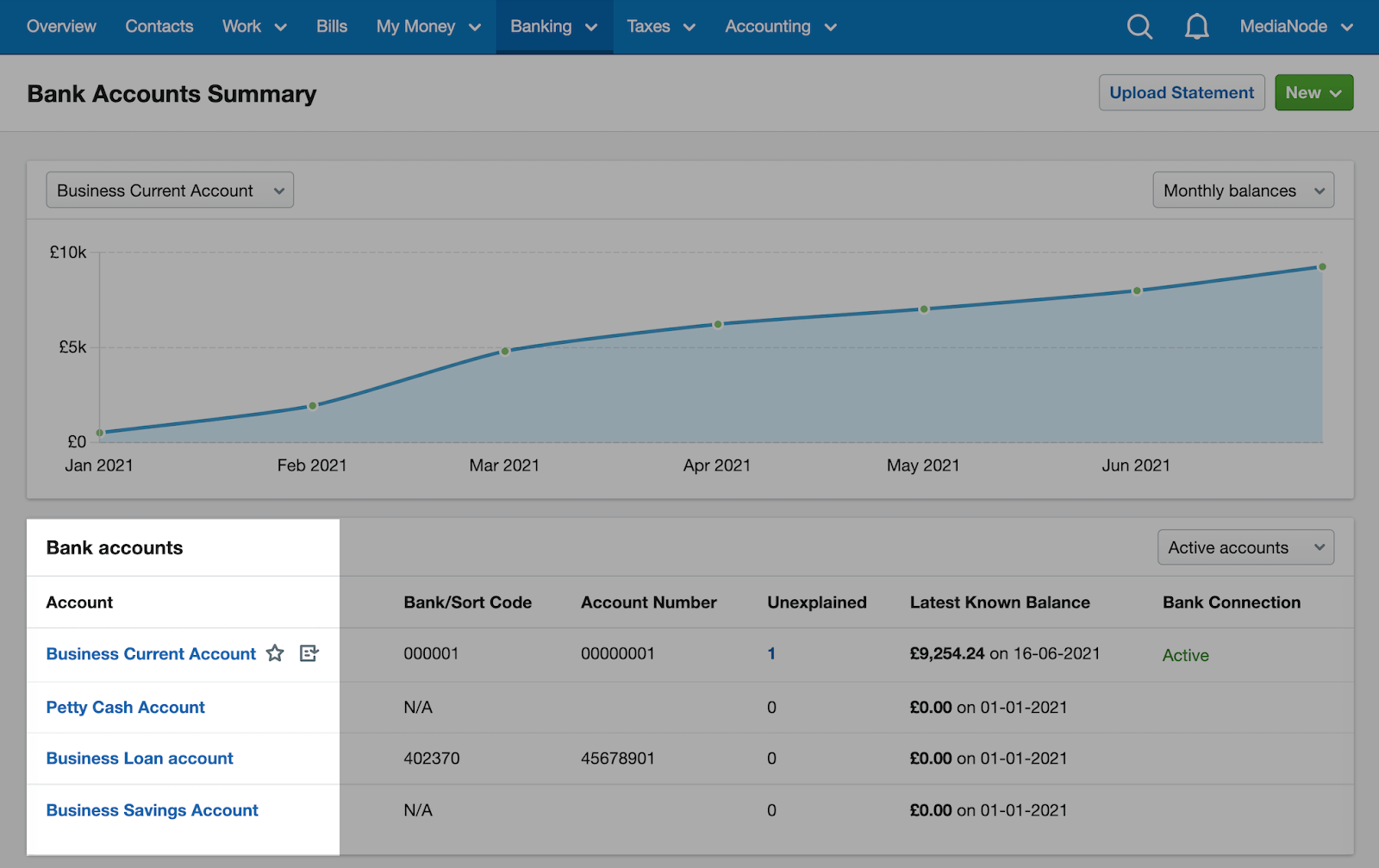This screenshot has height=868, width=1379.
Task: Click the June data point on the chart
Action: point(1135,290)
